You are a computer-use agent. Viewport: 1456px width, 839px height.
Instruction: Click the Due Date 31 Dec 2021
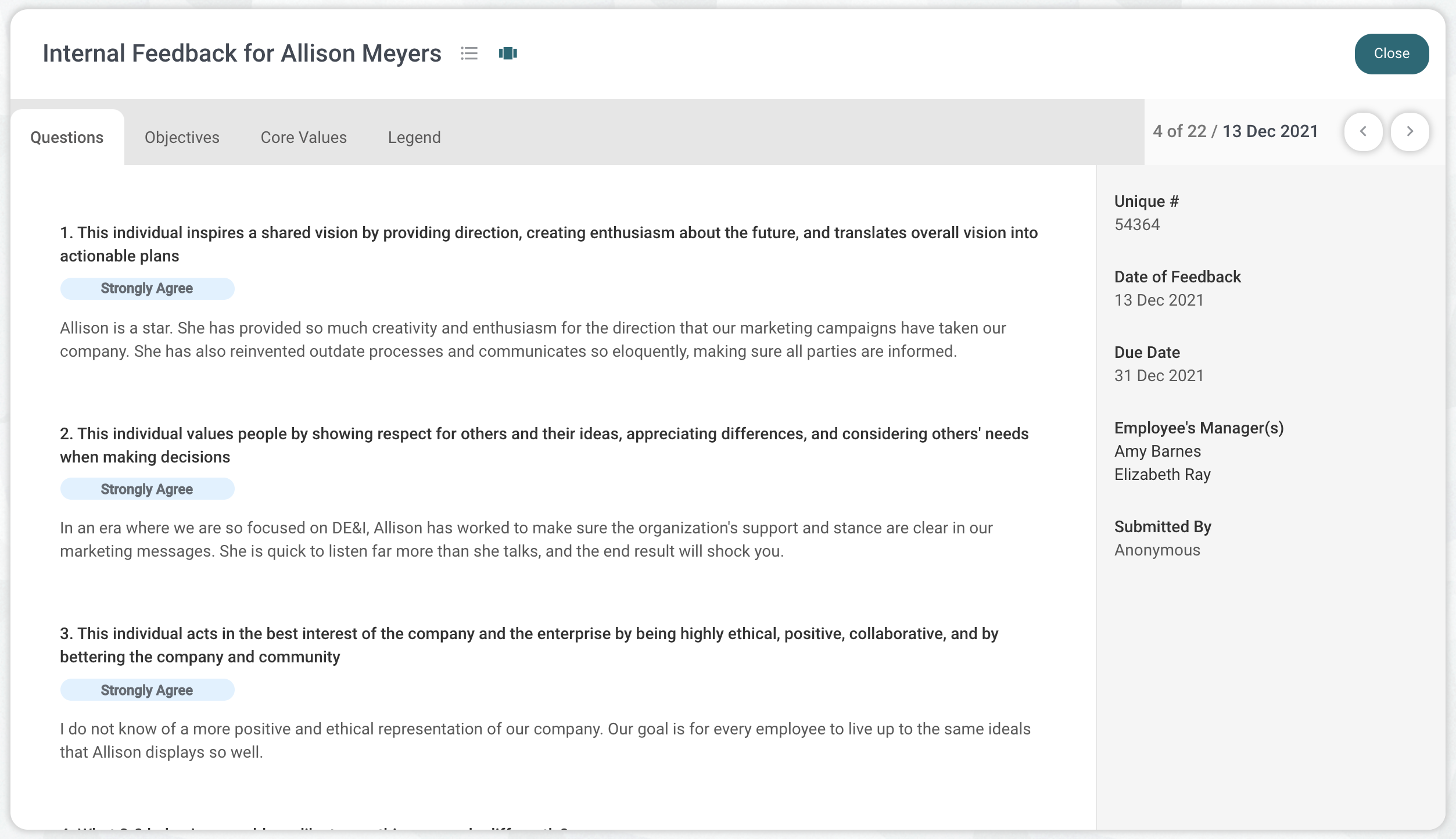(x=1158, y=375)
